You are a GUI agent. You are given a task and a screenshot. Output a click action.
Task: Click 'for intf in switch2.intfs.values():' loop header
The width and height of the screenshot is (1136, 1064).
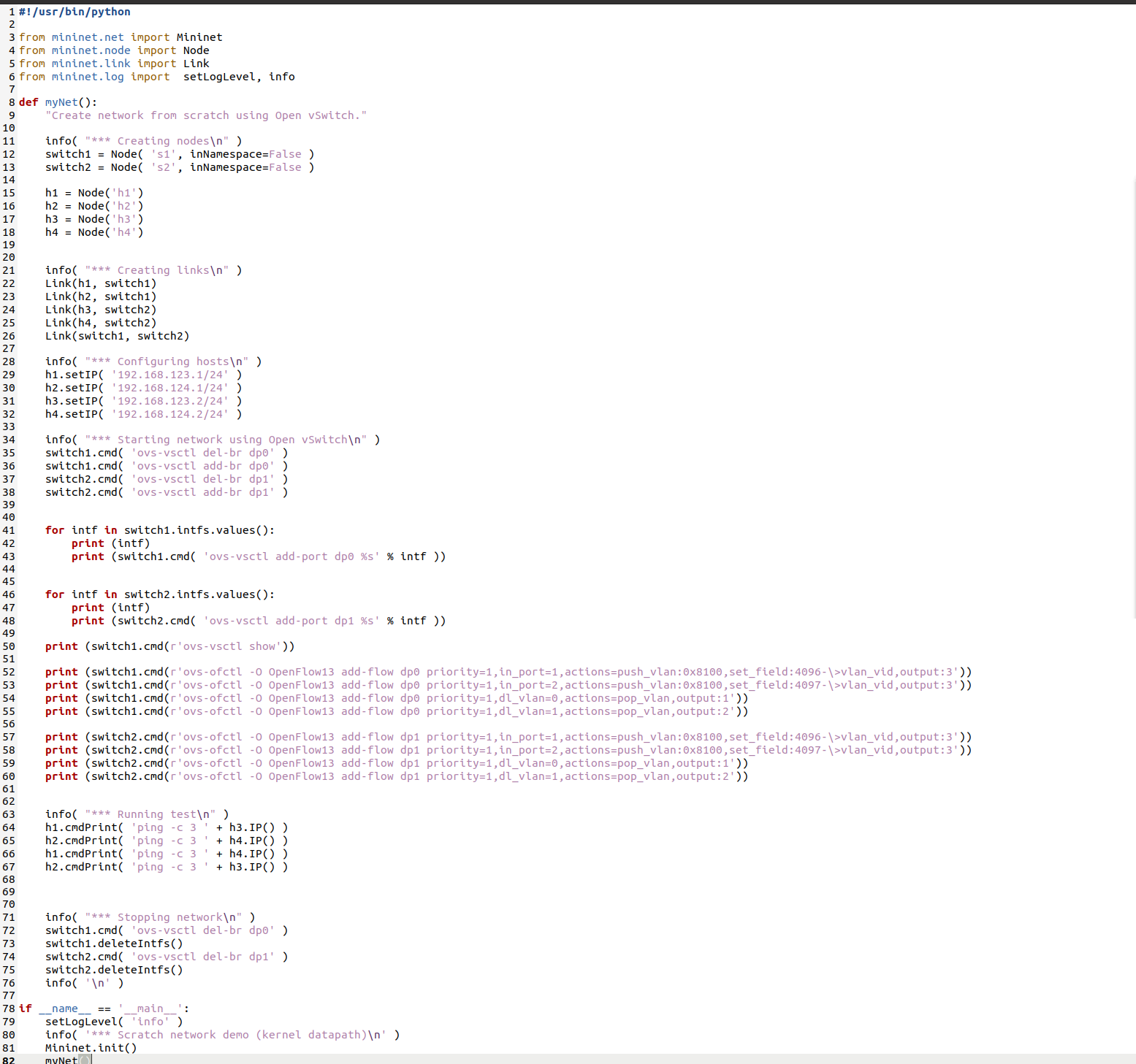(x=160, y=594)
